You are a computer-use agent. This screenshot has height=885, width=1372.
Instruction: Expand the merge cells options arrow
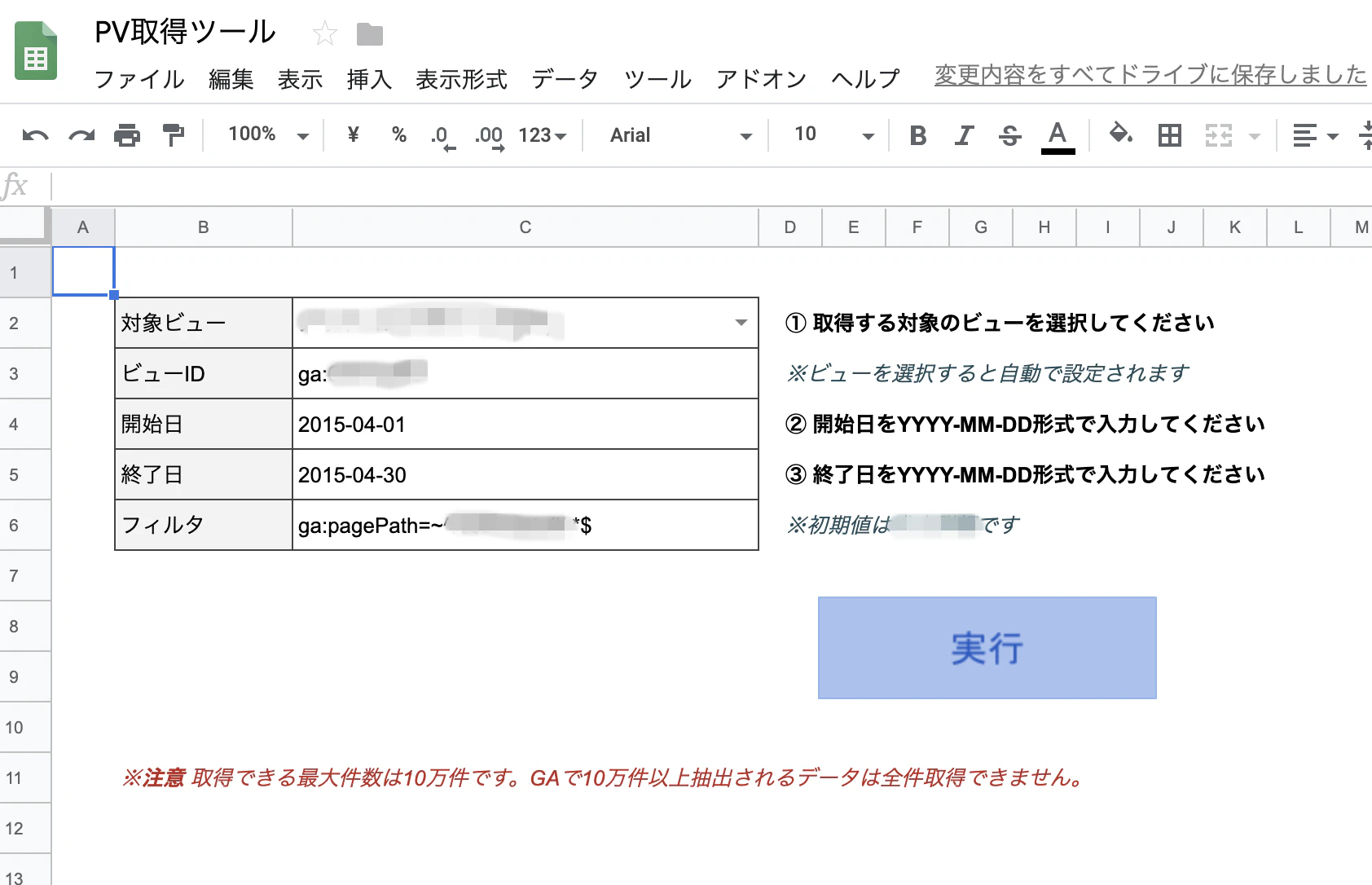pyautogui.click(x=1255, y=136)
